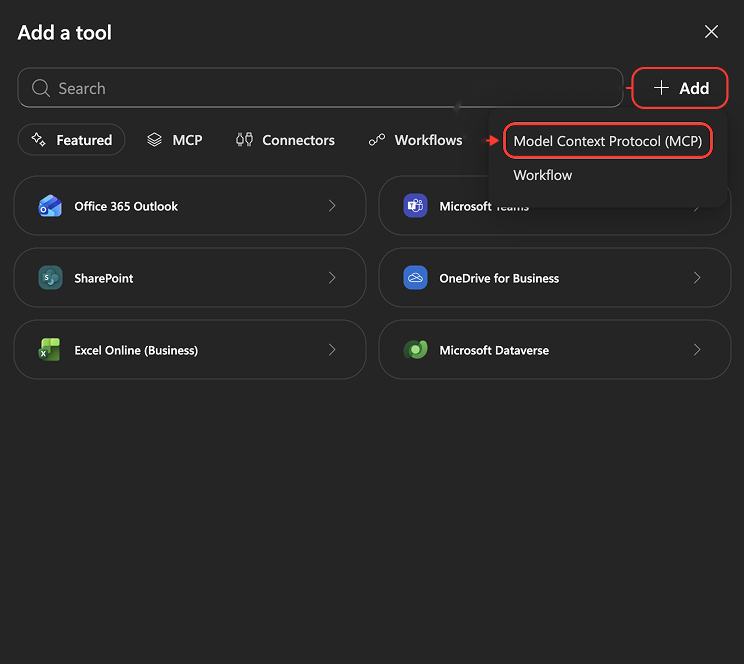
Task: Click the plus icon in Add button
Action: pos(661,88)
